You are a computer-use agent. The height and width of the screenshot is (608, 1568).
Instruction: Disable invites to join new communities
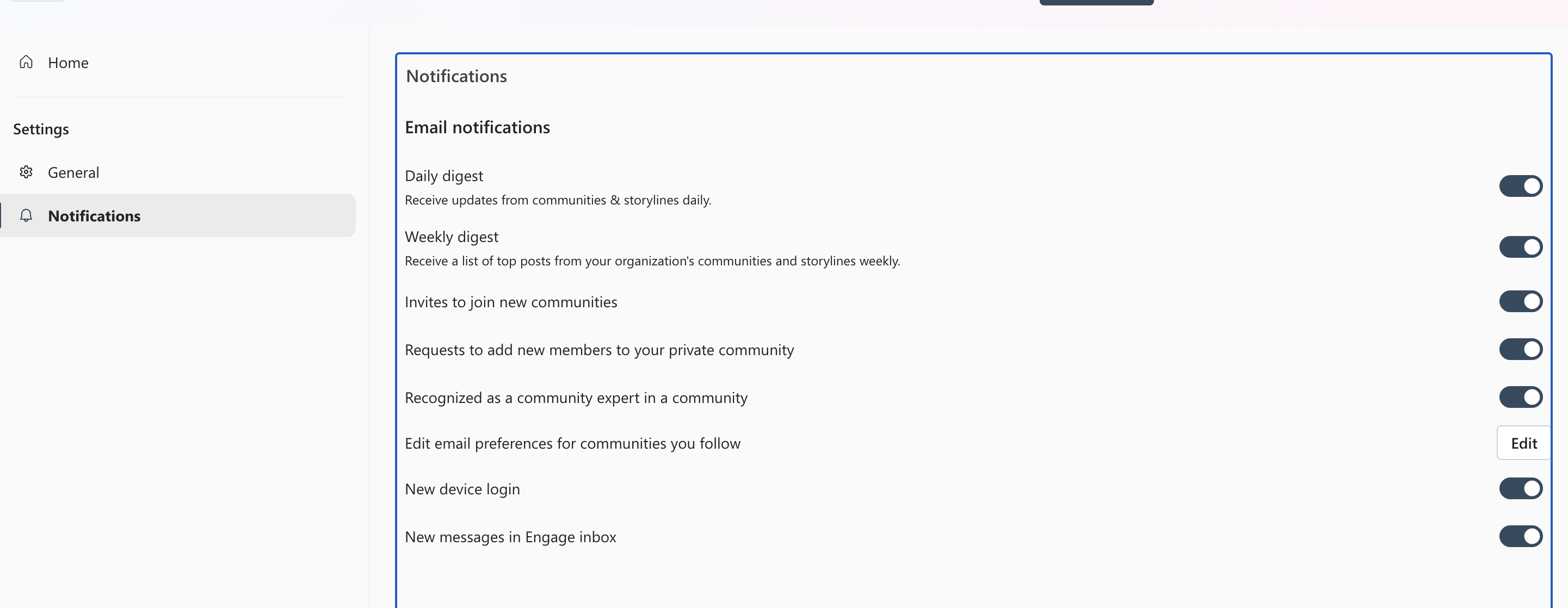(1521, 301)
